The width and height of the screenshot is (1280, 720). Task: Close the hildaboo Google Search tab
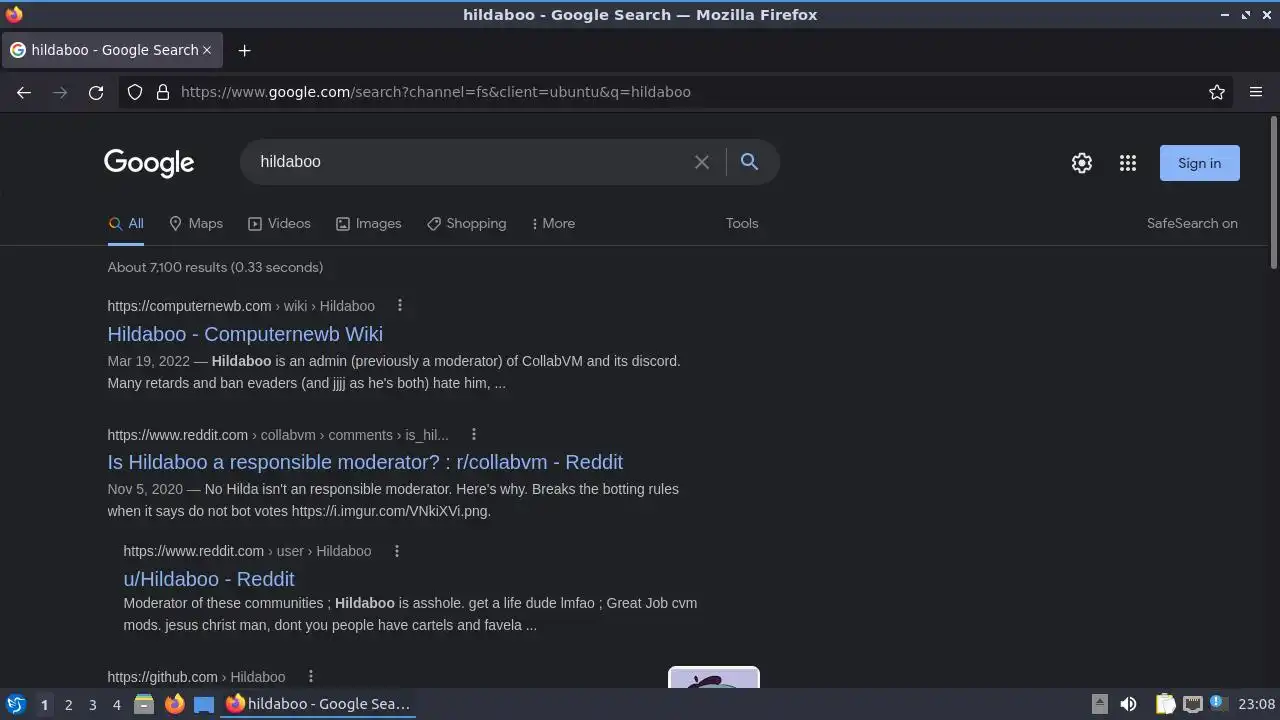[x=207, y=50]
